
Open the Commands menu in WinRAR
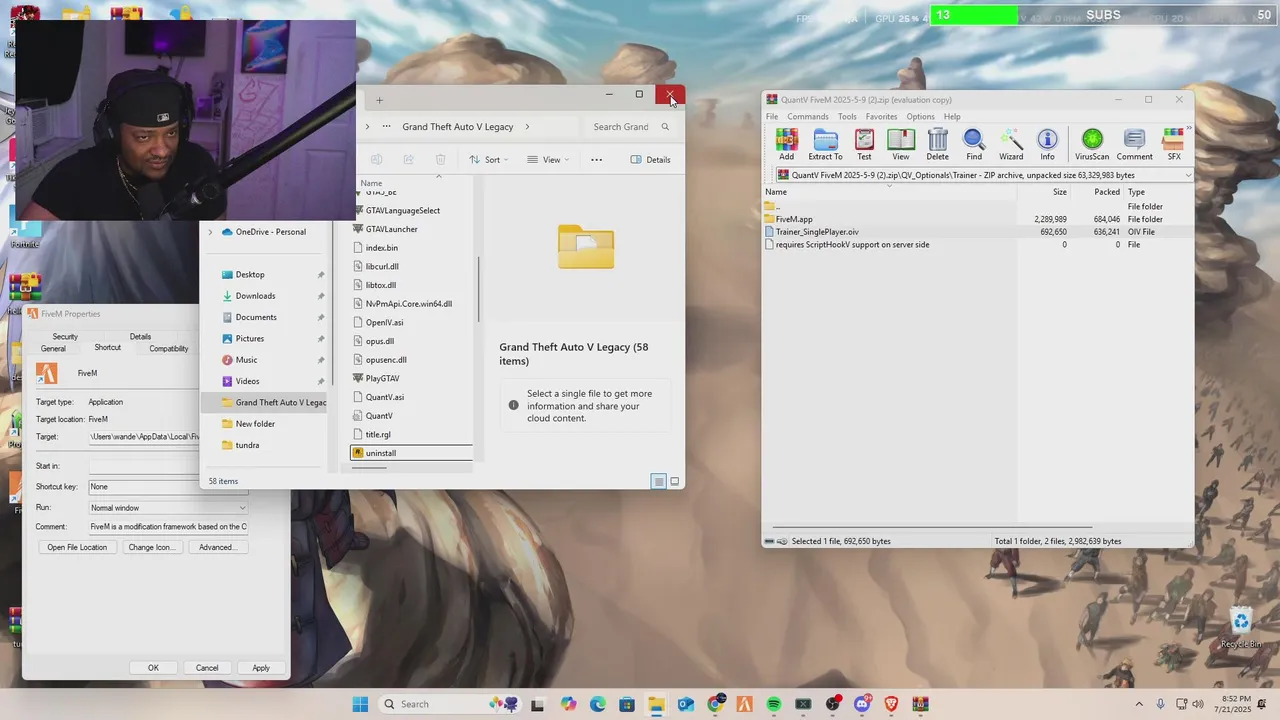tap(808, 117)
